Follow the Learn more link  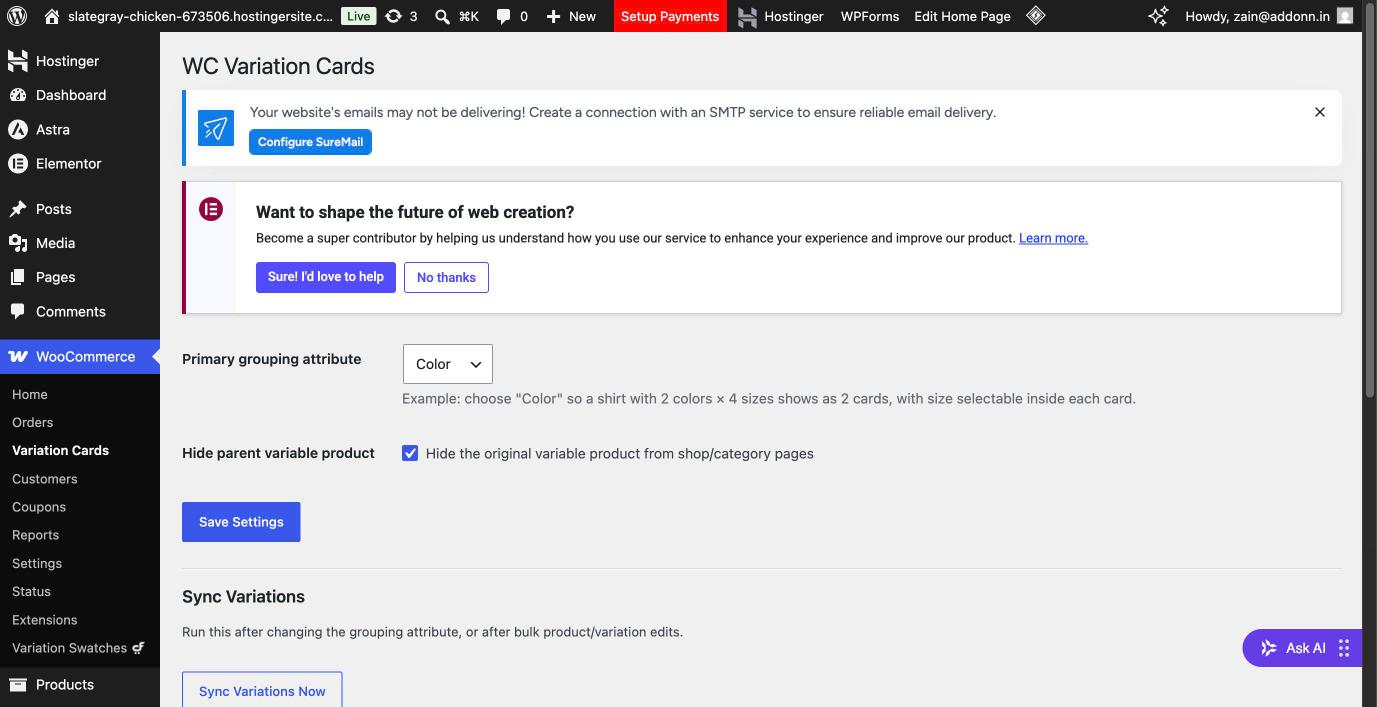[1053, 238]
